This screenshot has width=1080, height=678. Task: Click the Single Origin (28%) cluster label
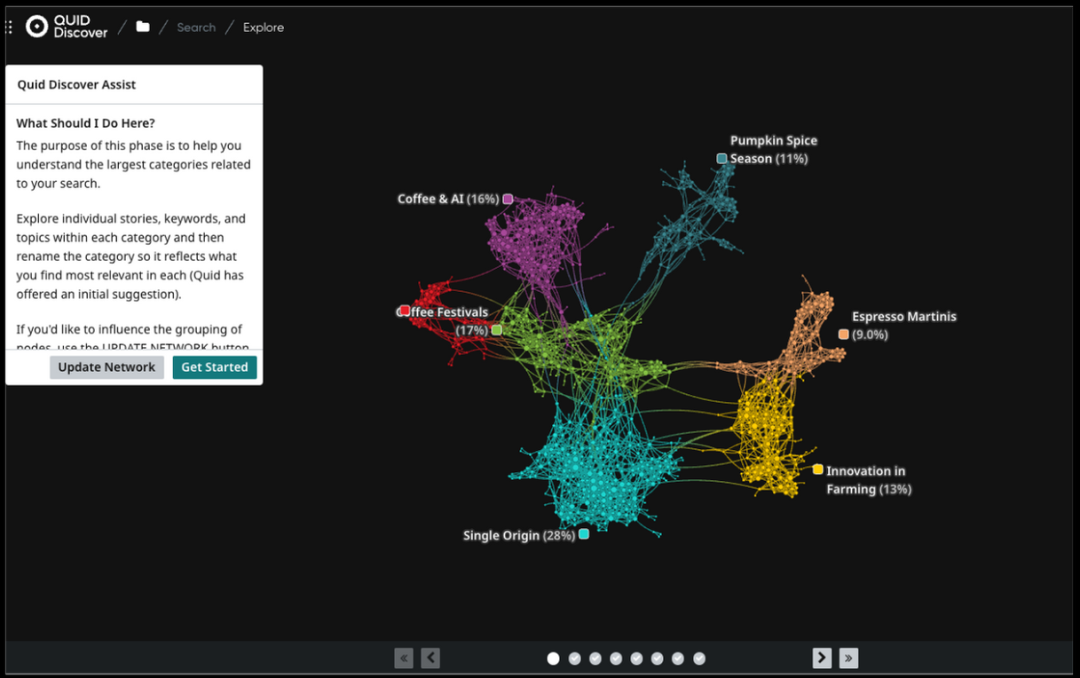tap(518, 536)
